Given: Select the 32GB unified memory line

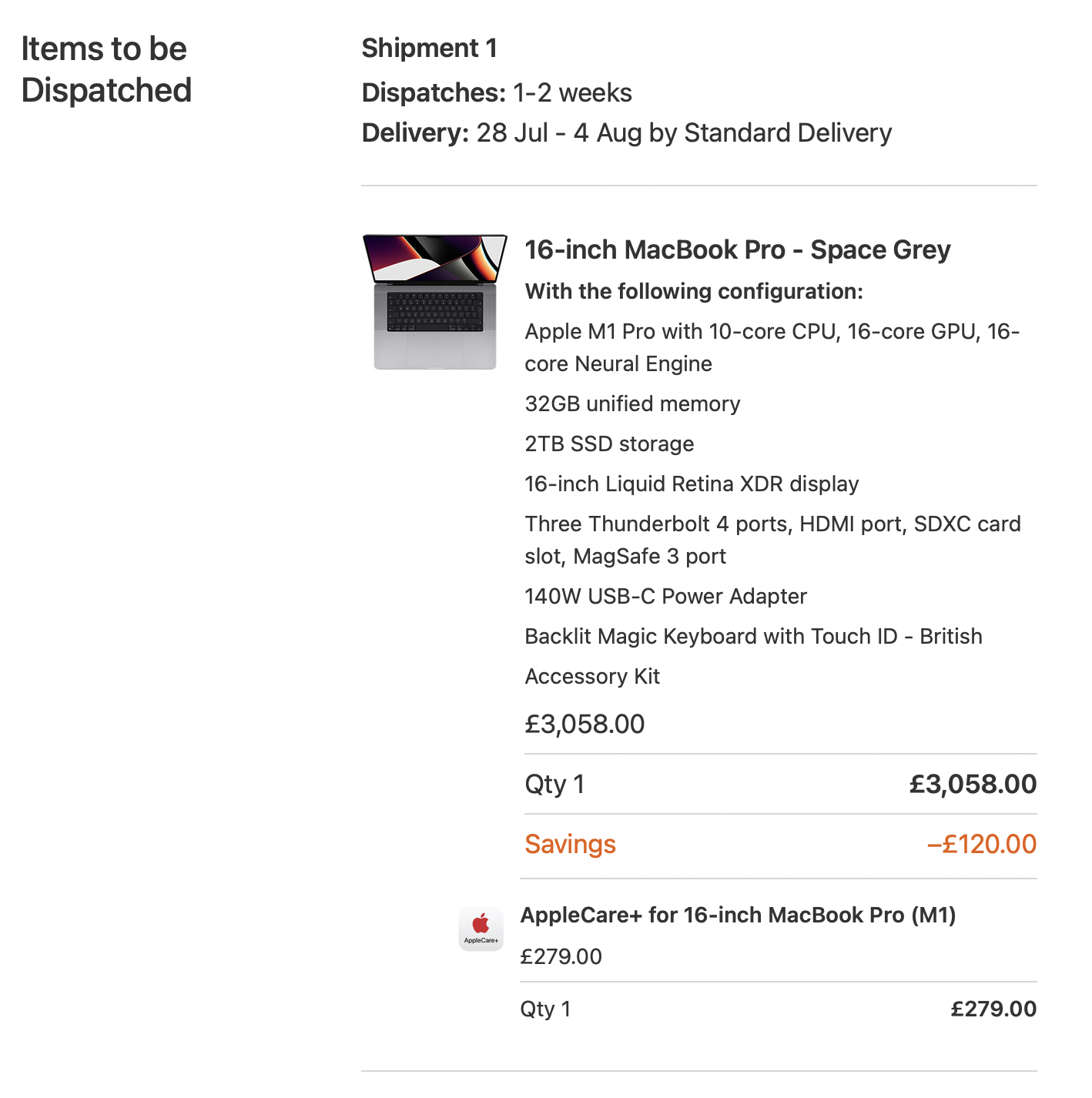Looking at the screenshot, I should pyautogui.click(x=632, y=403).
